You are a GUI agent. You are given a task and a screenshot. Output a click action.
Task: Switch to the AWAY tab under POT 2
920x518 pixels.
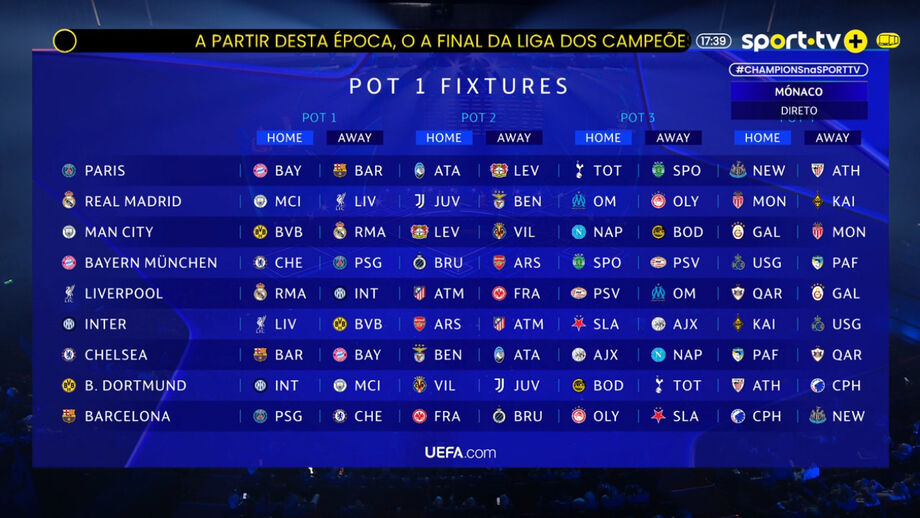point(514,138)
